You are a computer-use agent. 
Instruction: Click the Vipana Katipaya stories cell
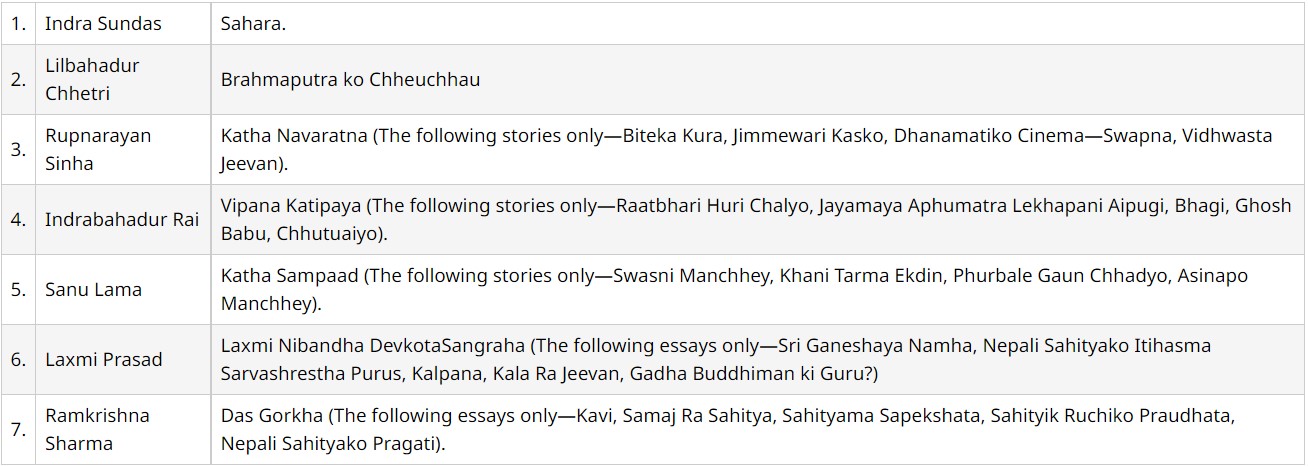point(746,219)
